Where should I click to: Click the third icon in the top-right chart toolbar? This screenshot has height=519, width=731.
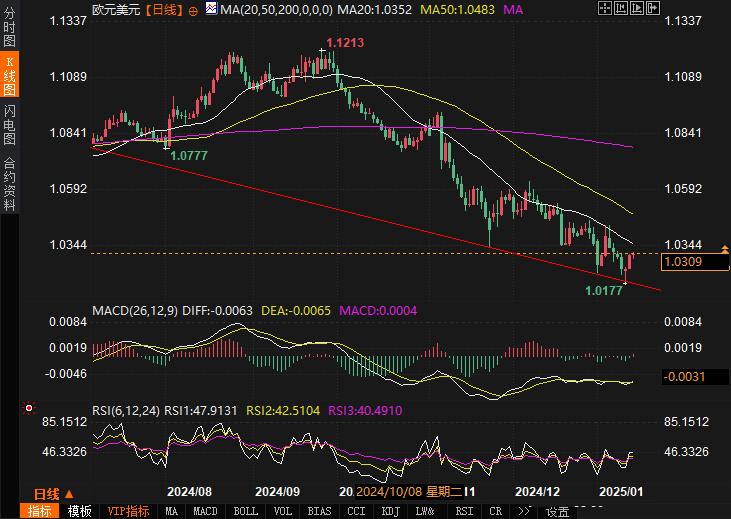coord(636,9)
